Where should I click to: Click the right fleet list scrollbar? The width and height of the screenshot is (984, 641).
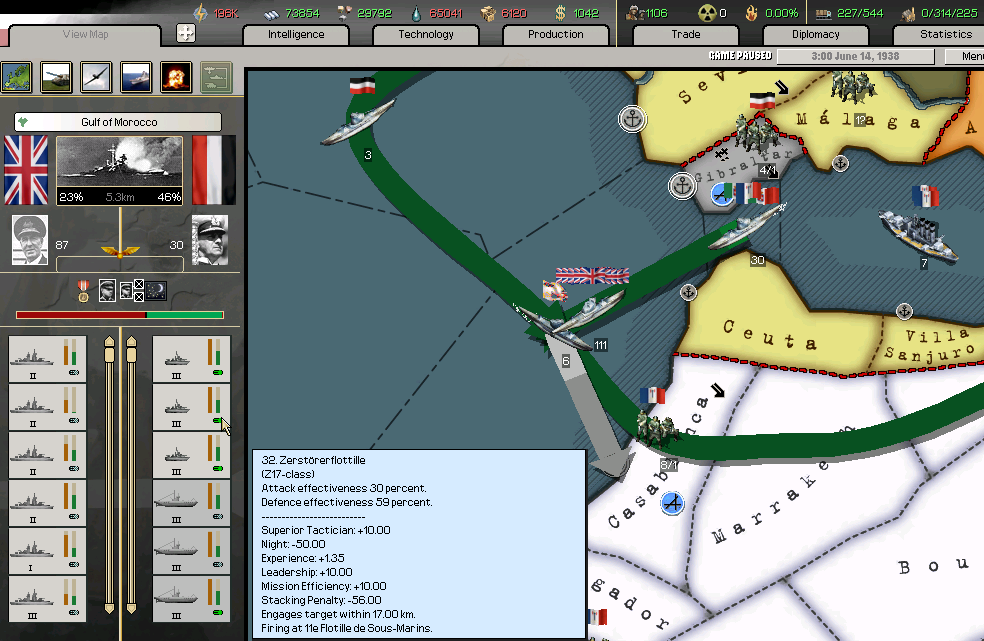pyautogui.click(x=130, y=475)
